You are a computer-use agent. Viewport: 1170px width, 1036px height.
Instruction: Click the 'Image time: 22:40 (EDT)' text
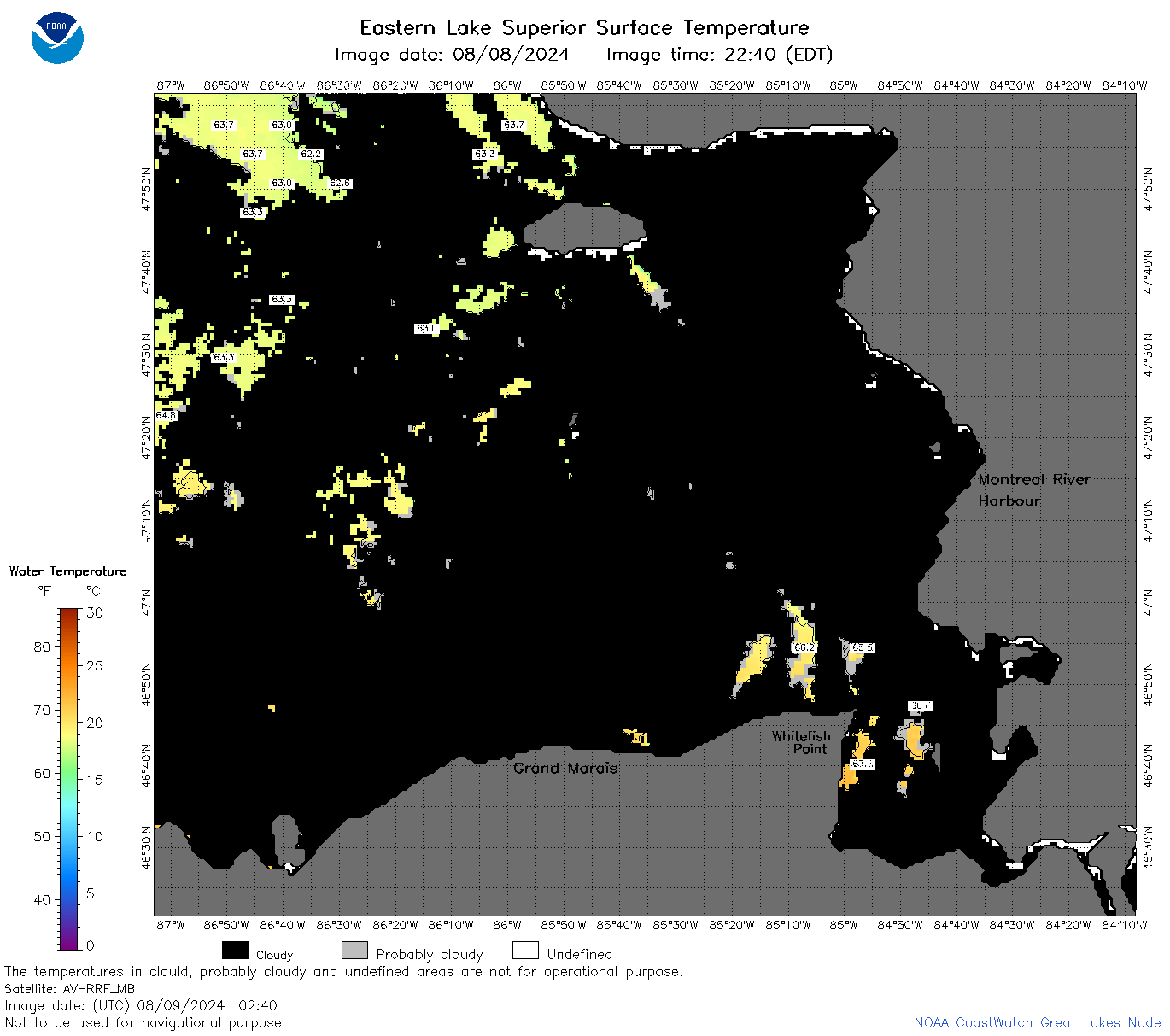click(719, 55)
